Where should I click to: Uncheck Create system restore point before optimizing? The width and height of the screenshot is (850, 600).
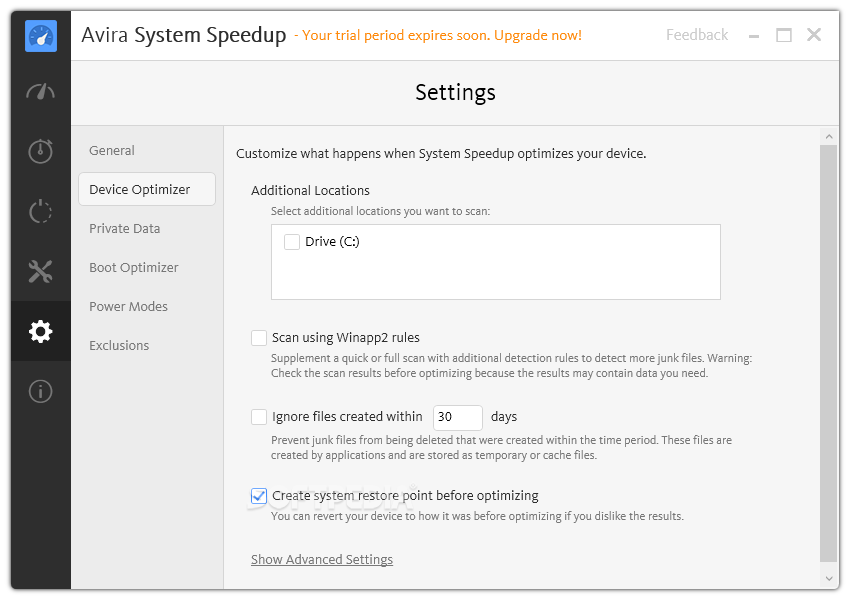click(259, 496)
